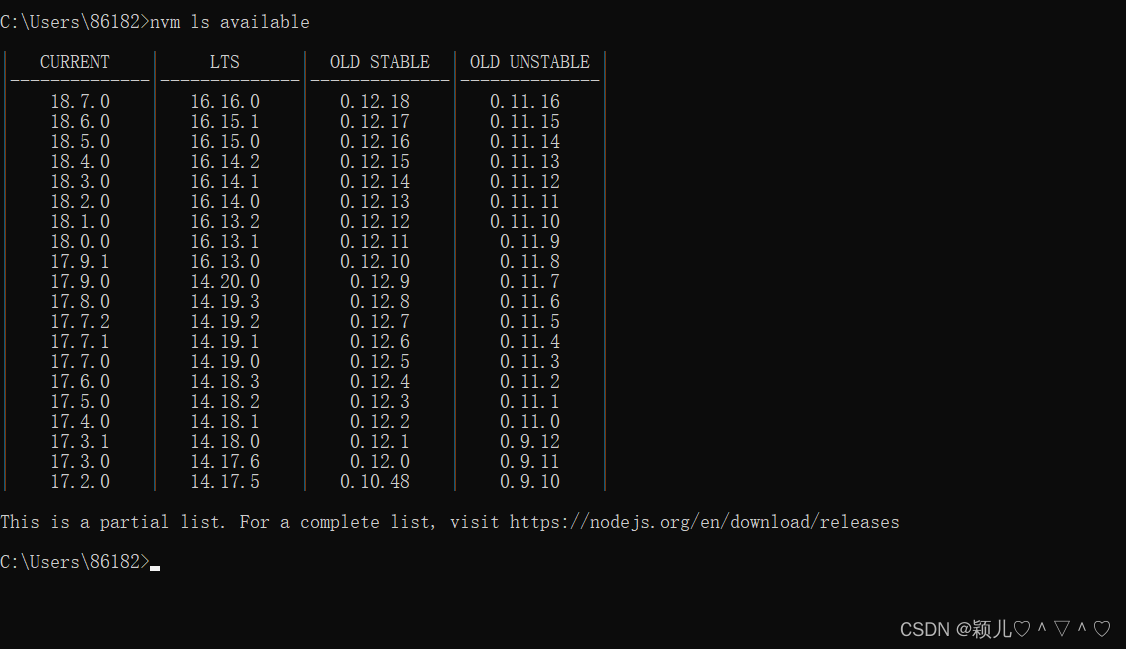Screen dimensions: 1126x649
Task: Select version 17.8.0
Action: tap(80, 302)
